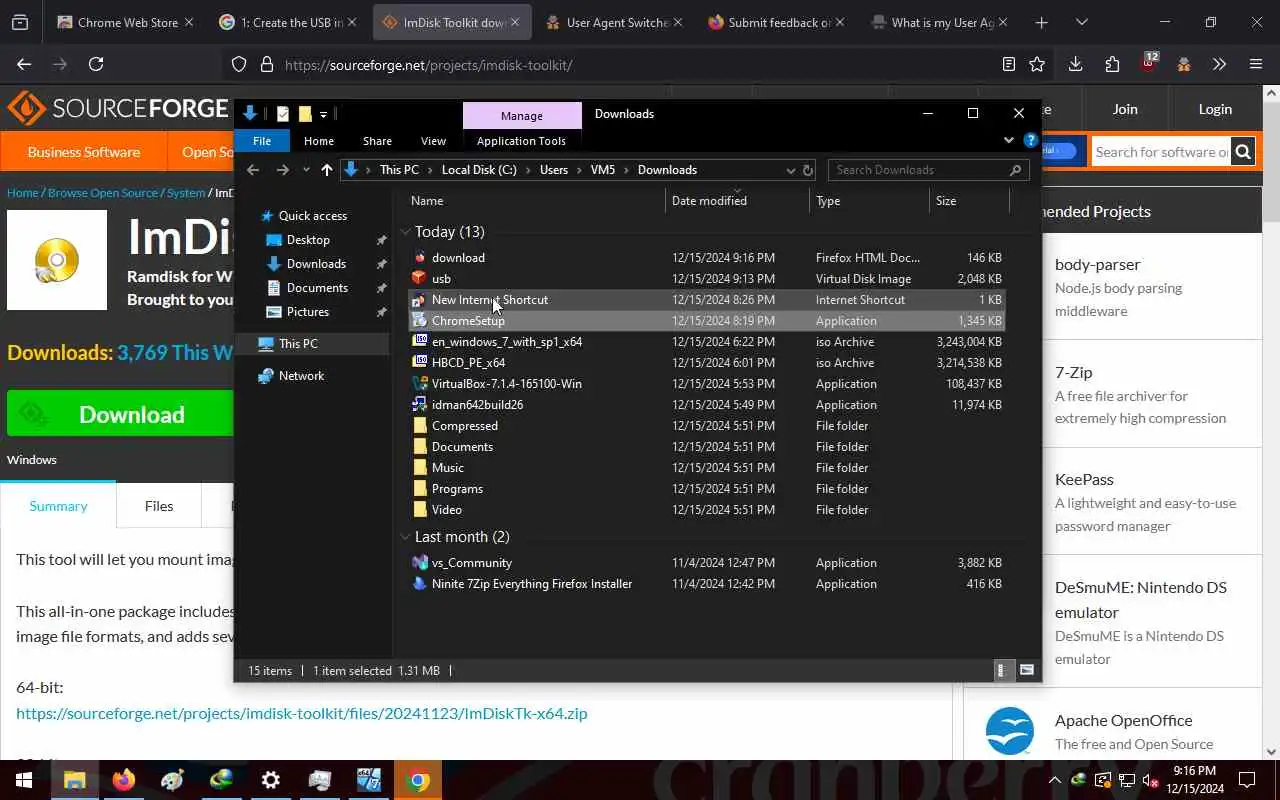Select This PC in navigation pane
This screenshot has height=800, width=1280.
298,344
